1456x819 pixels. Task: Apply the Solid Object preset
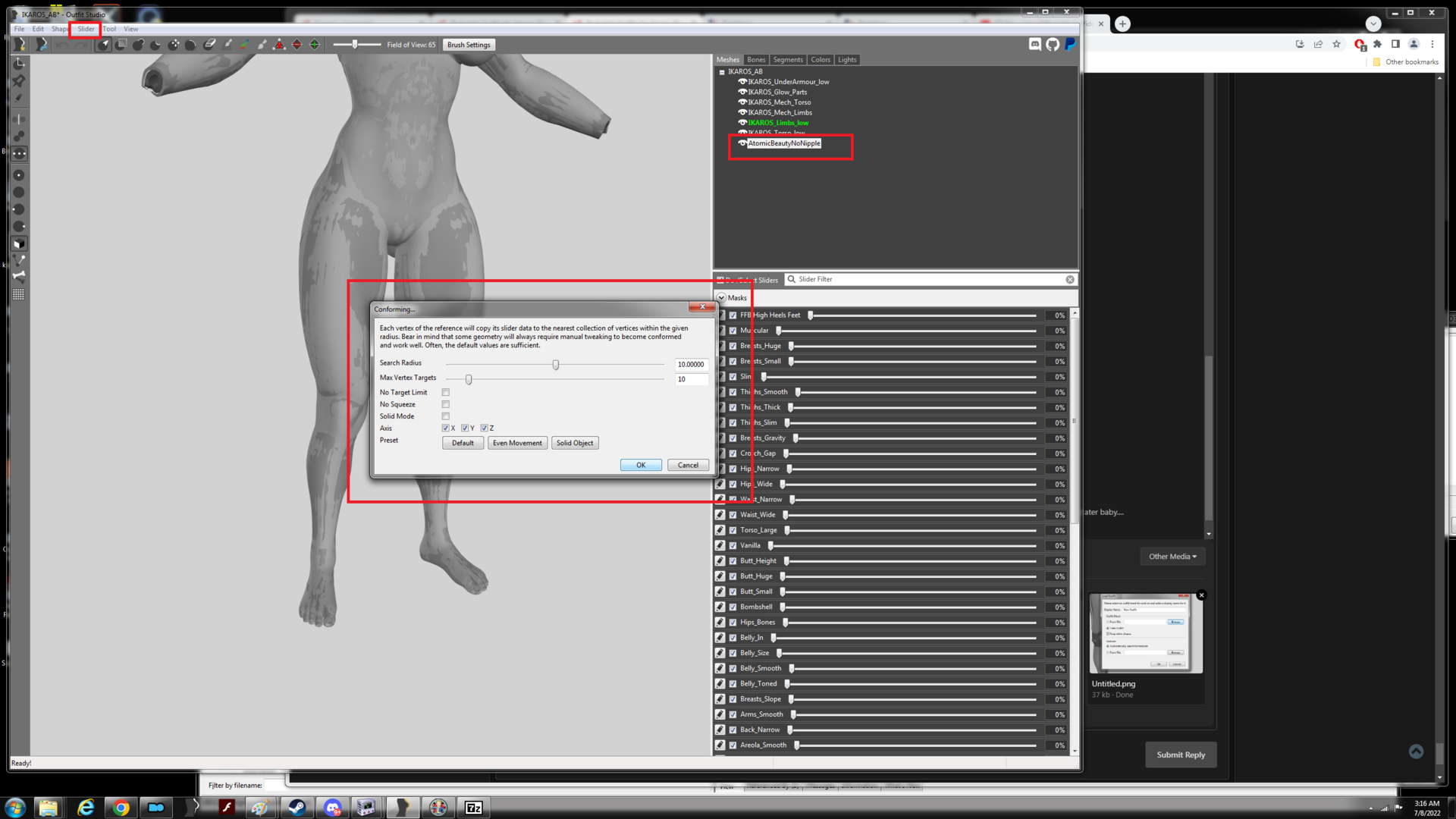575,443
